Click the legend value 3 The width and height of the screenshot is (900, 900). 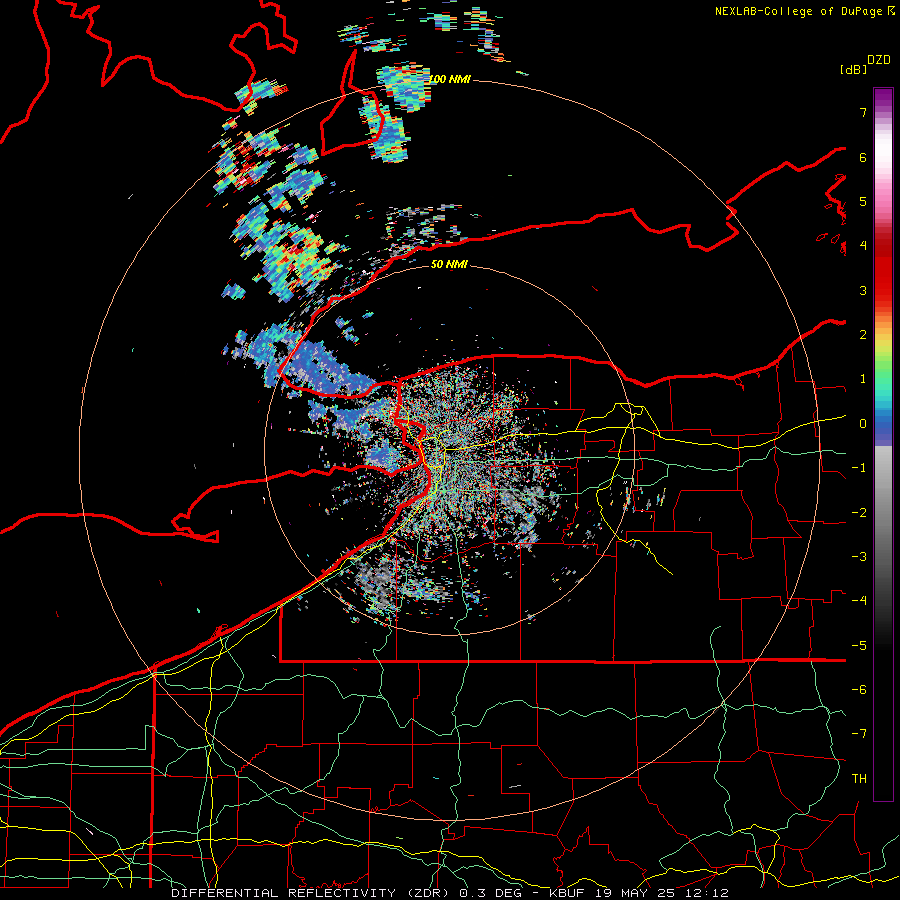pyautogui.click(x=863, y=290)
